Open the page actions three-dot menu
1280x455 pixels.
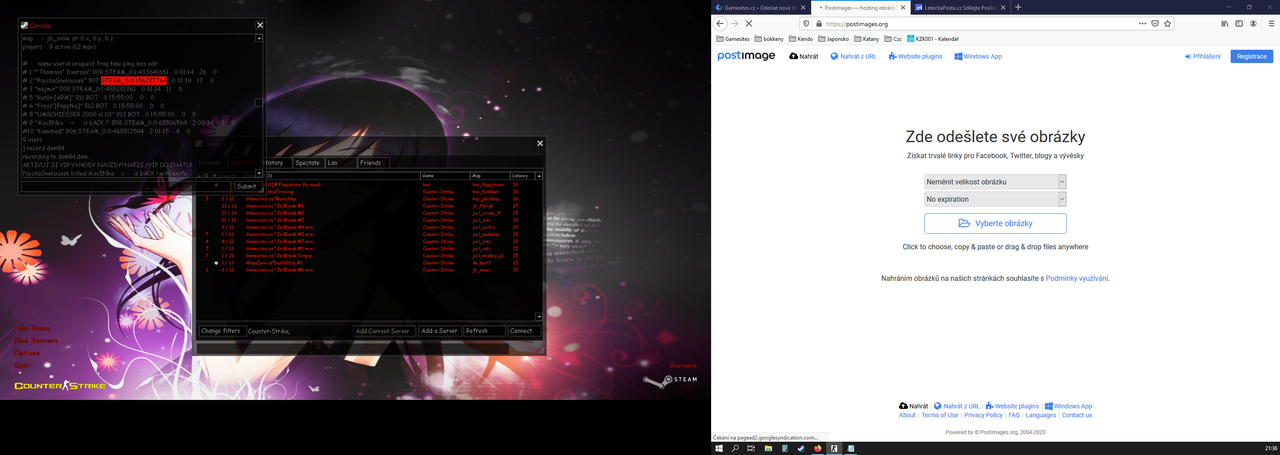click(x=1143, y=23)
